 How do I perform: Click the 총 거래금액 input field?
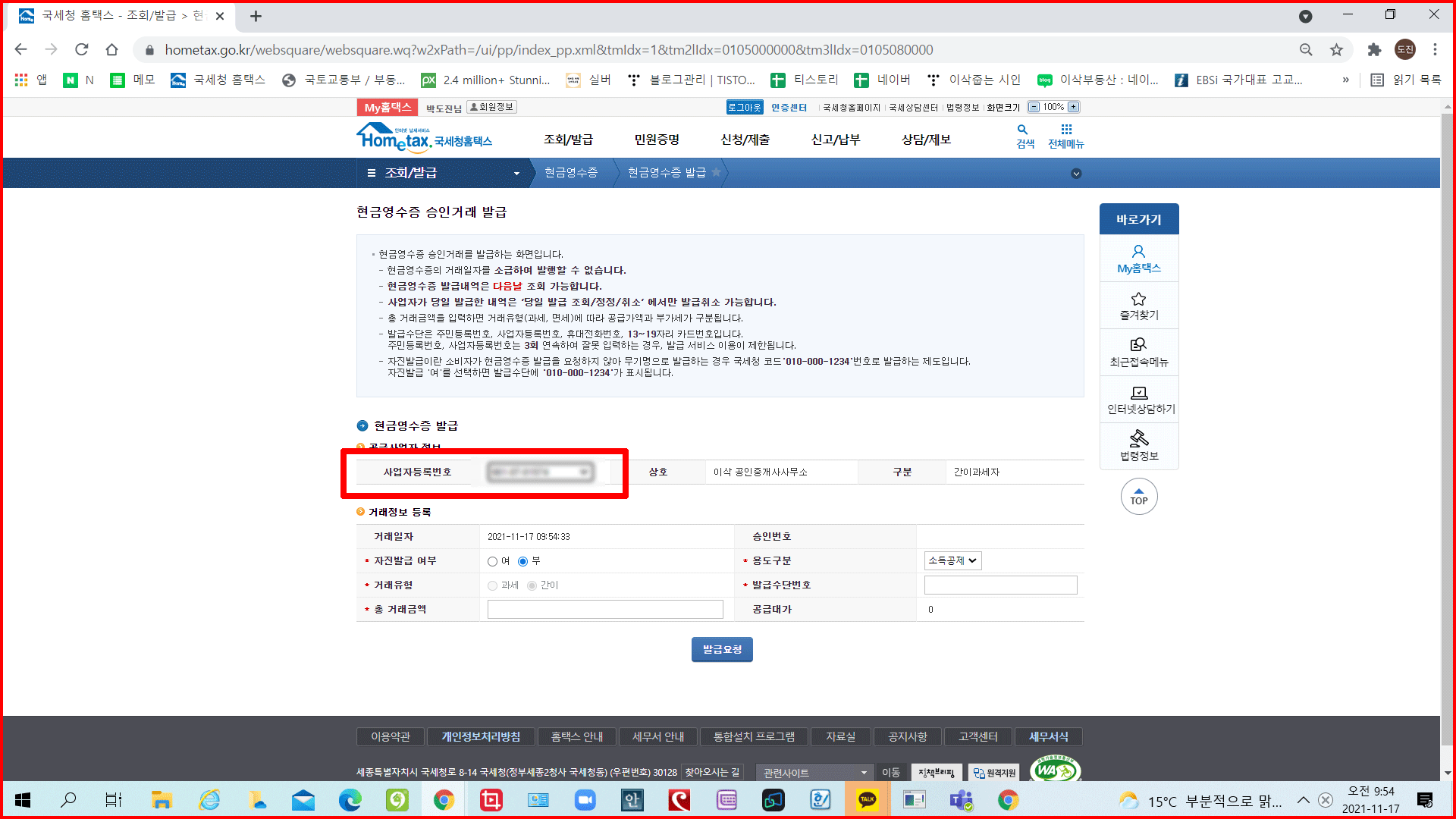604,609
